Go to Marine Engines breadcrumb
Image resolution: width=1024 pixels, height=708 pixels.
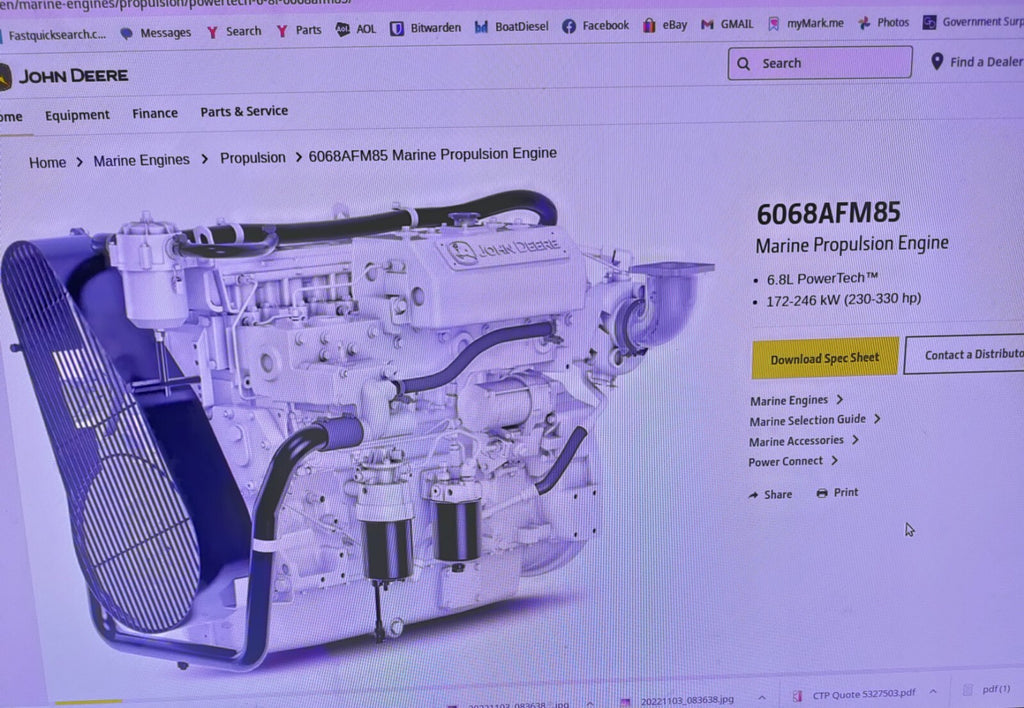point(141,160)
